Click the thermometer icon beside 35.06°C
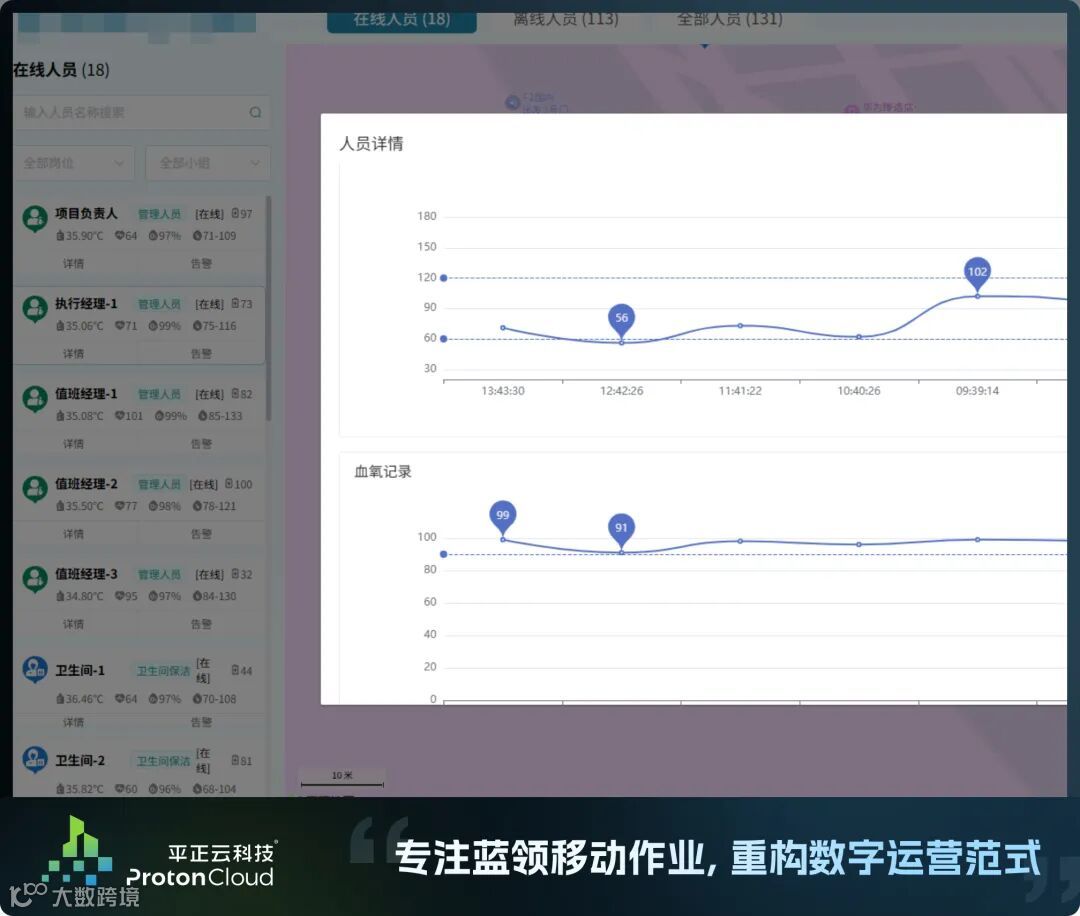 [x=60, y=326]
